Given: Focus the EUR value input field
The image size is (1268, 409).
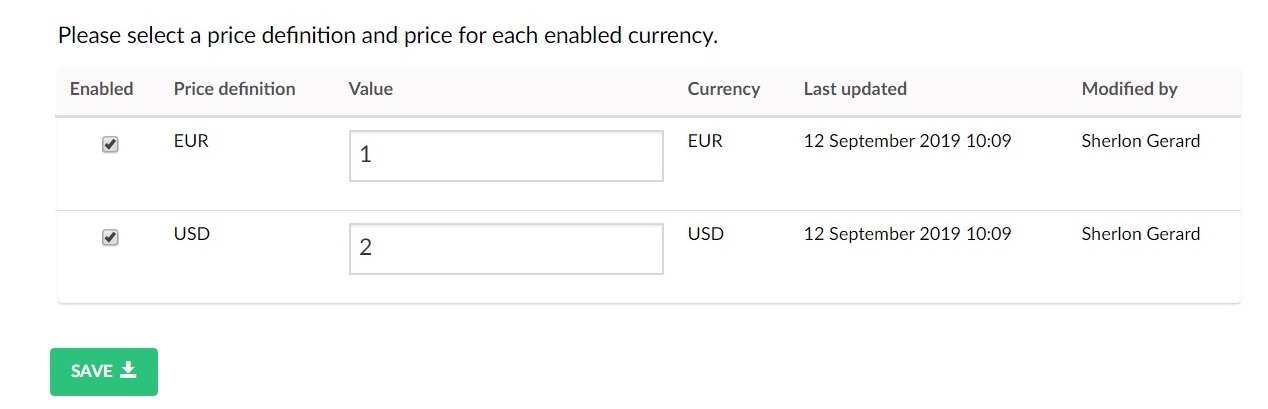Looking at the screenshot, I should [x=506, y=156].
